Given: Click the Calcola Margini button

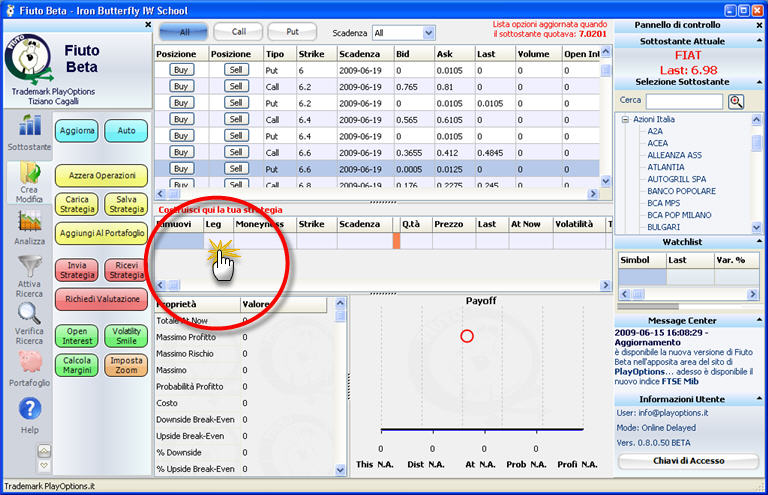Looking at the screenshot, I should [x=77, y=365].
